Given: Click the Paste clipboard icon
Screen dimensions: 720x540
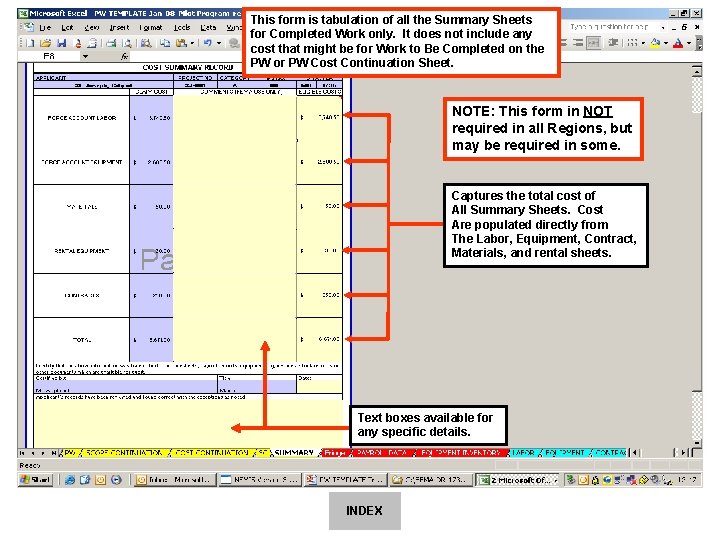Looking at the screenshot, I should click(182, 43).
